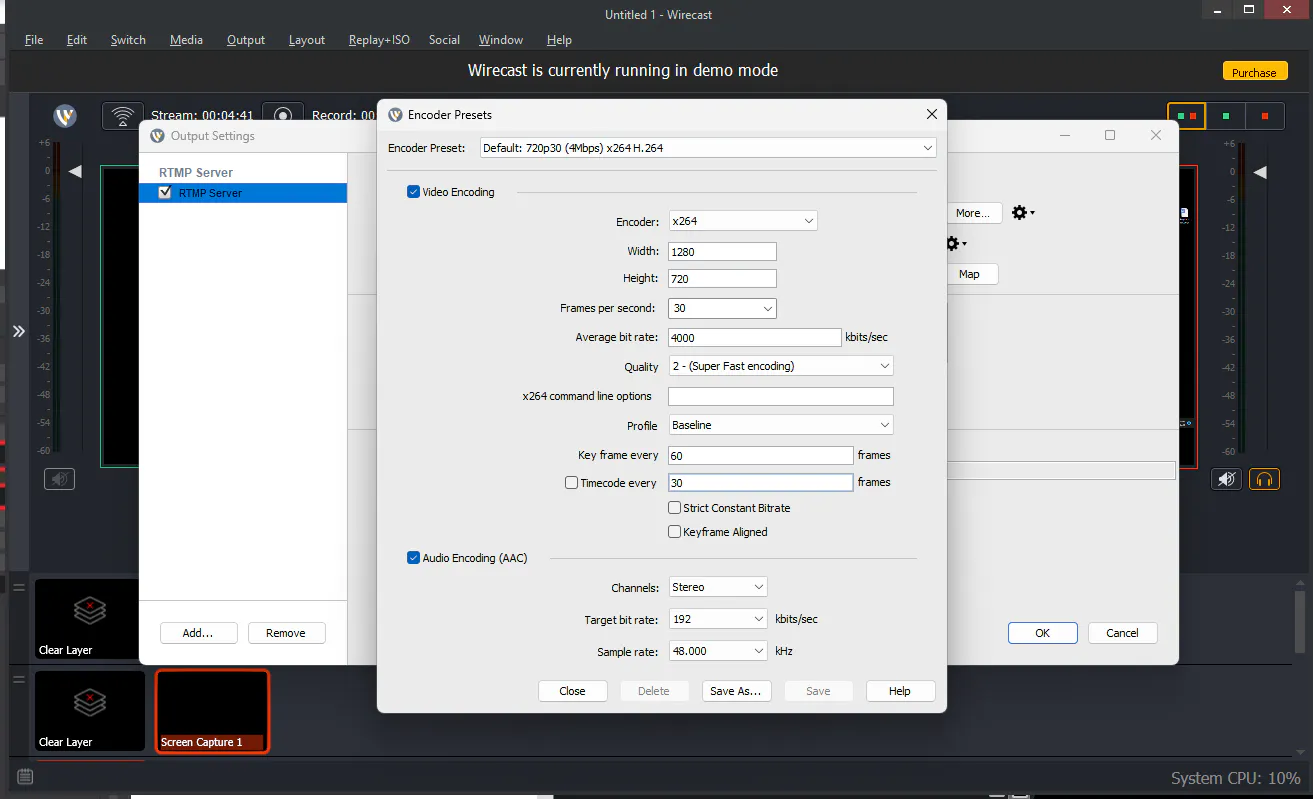Select Clear Layer shot beside Screen Capture 1
The image size is (1313, 799).
(x=90, y=711)
